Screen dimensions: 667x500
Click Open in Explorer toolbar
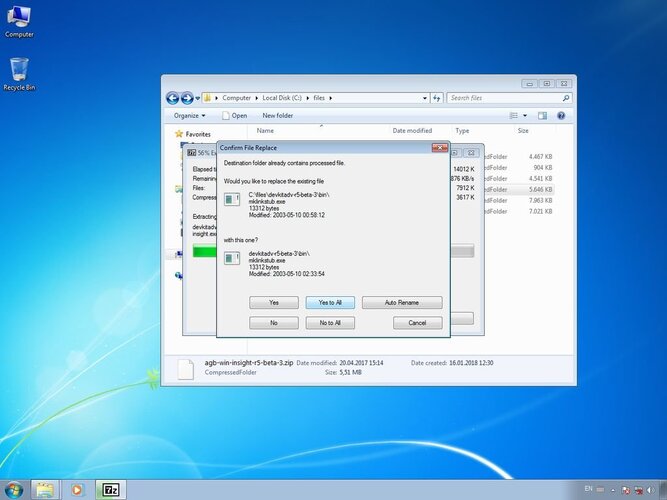coord(234,115)
